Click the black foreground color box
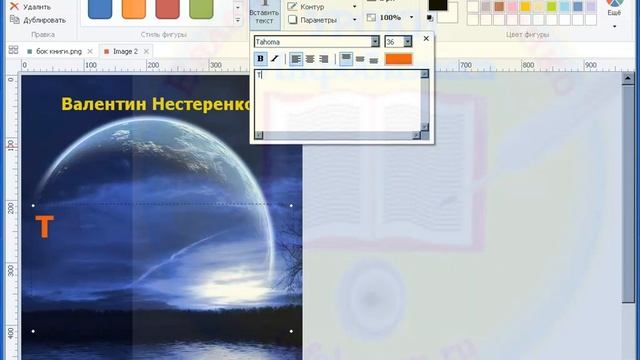Screen dimensions: 640x360 coord(438,5)
